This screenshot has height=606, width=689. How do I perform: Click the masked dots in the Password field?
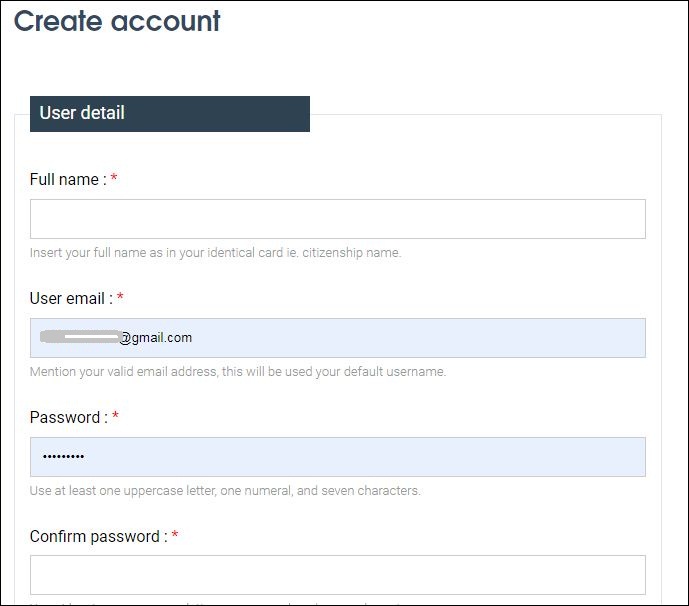pos(63,457)
